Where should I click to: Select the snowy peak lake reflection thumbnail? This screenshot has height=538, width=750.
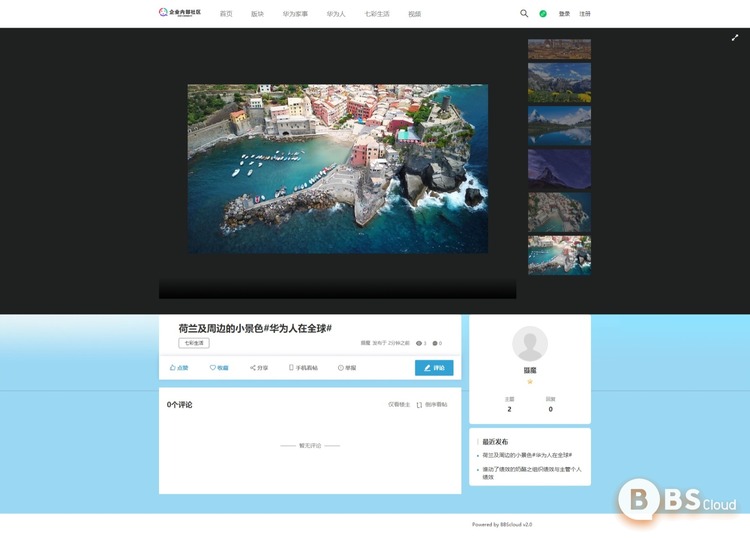pyautogui.click(x=559, y=126)
